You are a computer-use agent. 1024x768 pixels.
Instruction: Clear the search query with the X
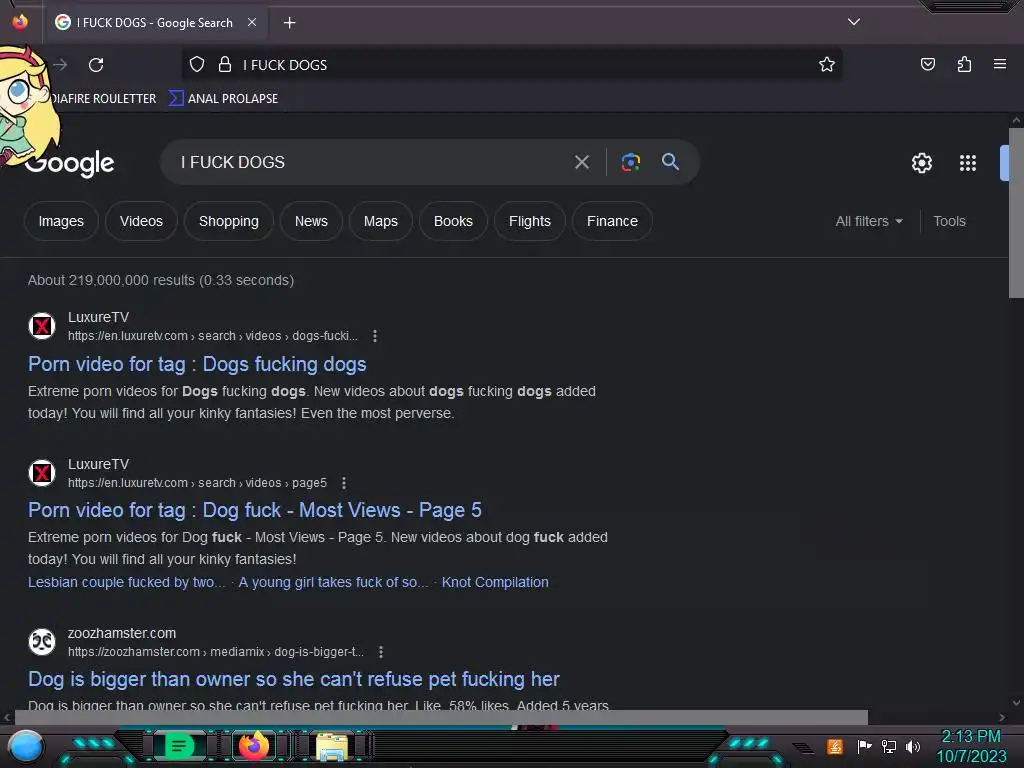[x=582, y=162]
